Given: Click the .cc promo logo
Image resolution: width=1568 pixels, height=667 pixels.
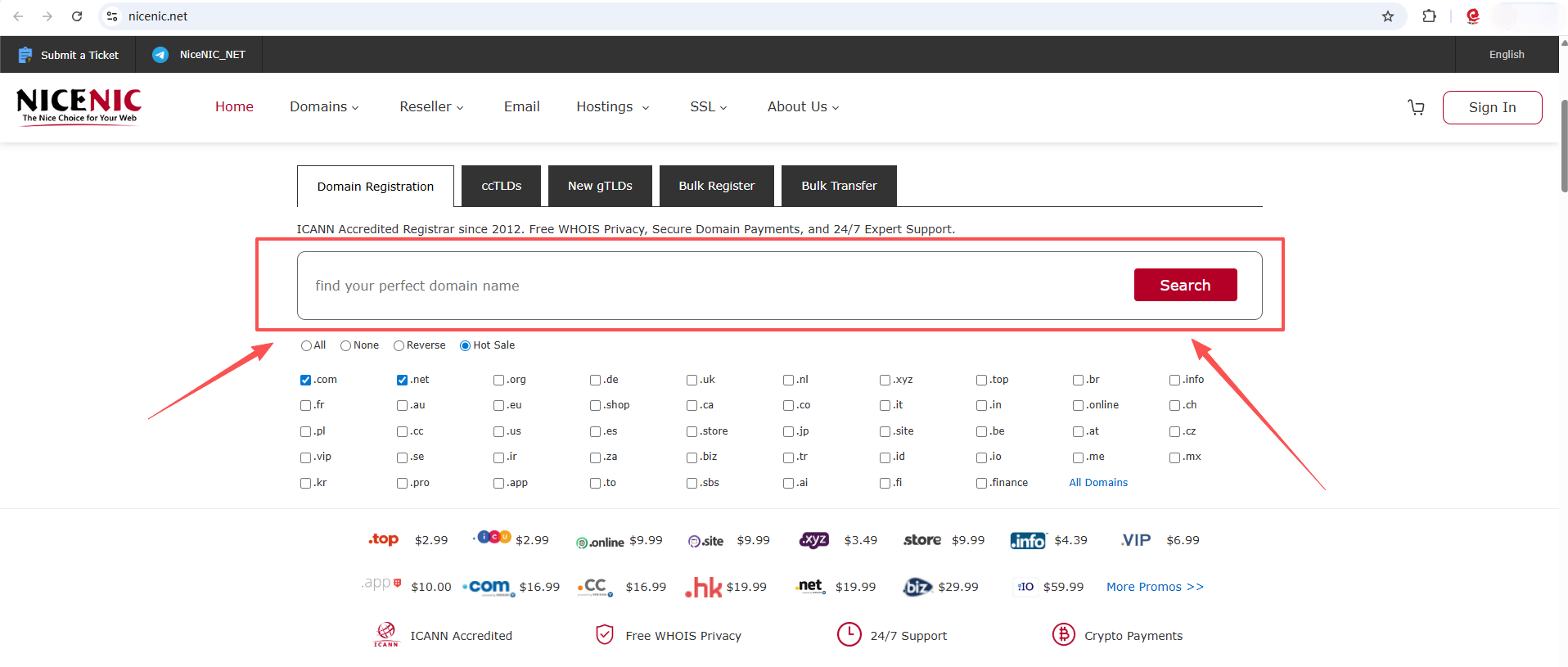Looking at the screenshot, I should (595, 587).
